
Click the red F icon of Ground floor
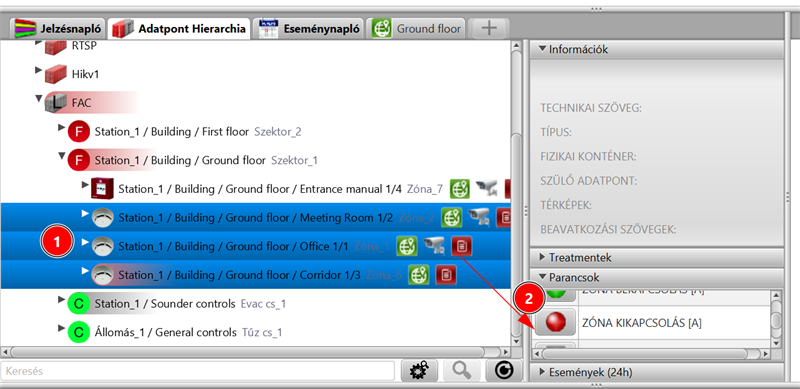click(79, 160)
